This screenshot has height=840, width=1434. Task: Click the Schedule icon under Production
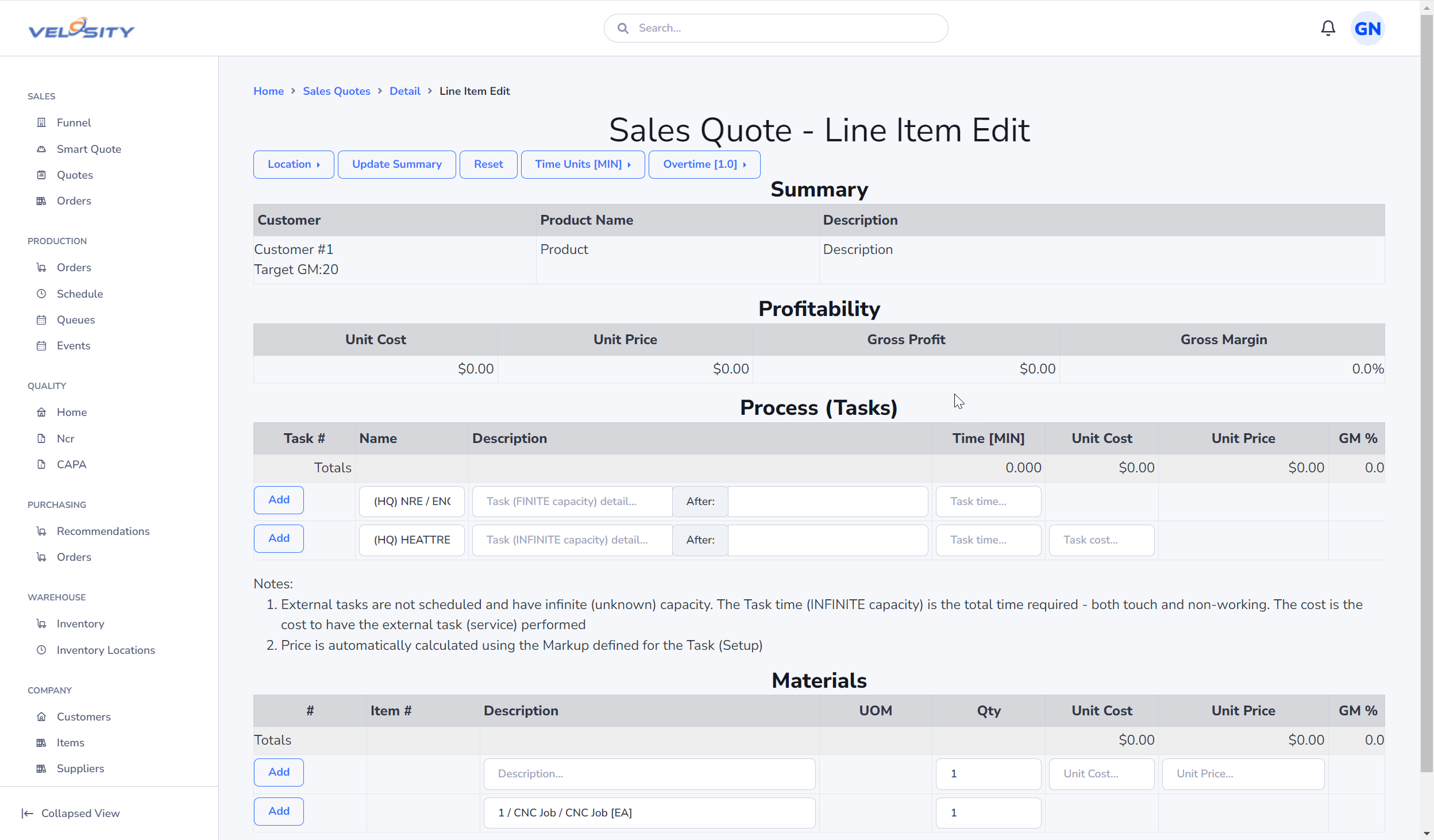[41, 293]
